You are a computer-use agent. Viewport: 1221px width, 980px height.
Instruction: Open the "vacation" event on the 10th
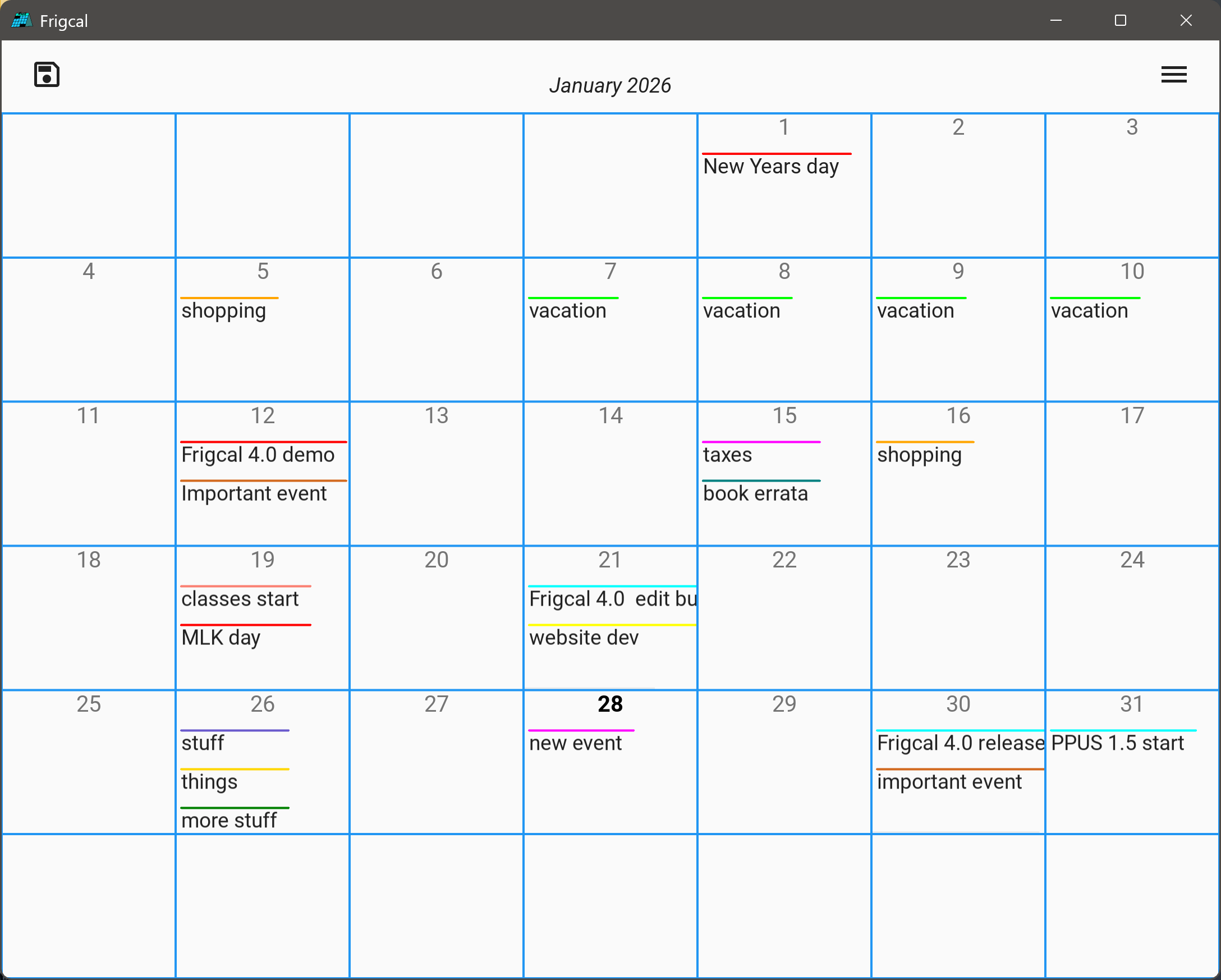click(x=1089, y=311)
